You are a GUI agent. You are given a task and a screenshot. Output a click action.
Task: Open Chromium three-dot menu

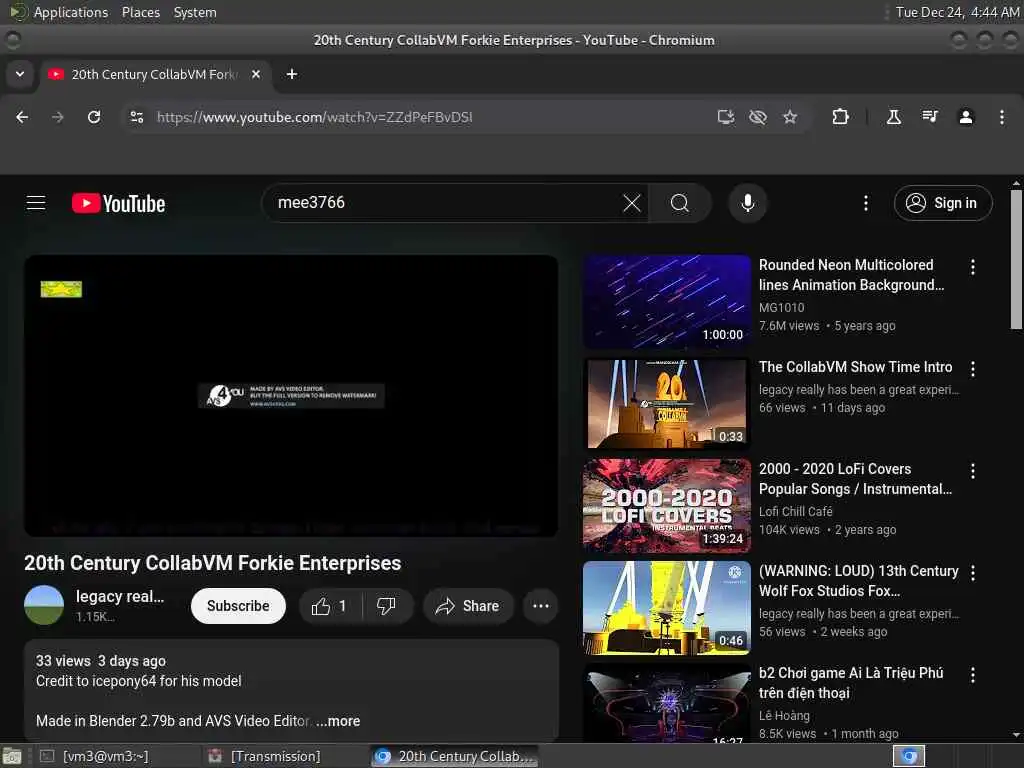click(1002, 117)
